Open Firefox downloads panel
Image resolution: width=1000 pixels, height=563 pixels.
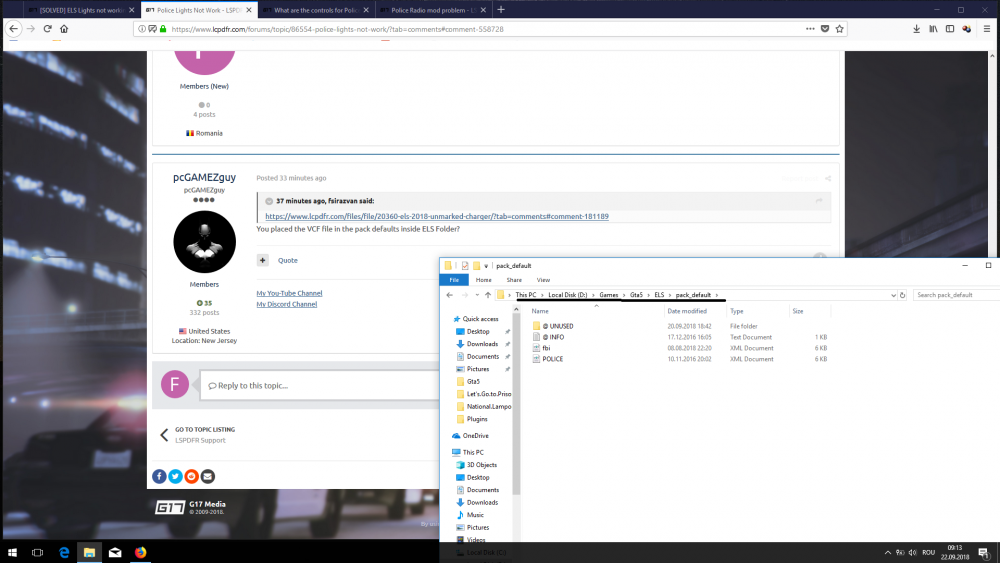[x=916, y=29]
